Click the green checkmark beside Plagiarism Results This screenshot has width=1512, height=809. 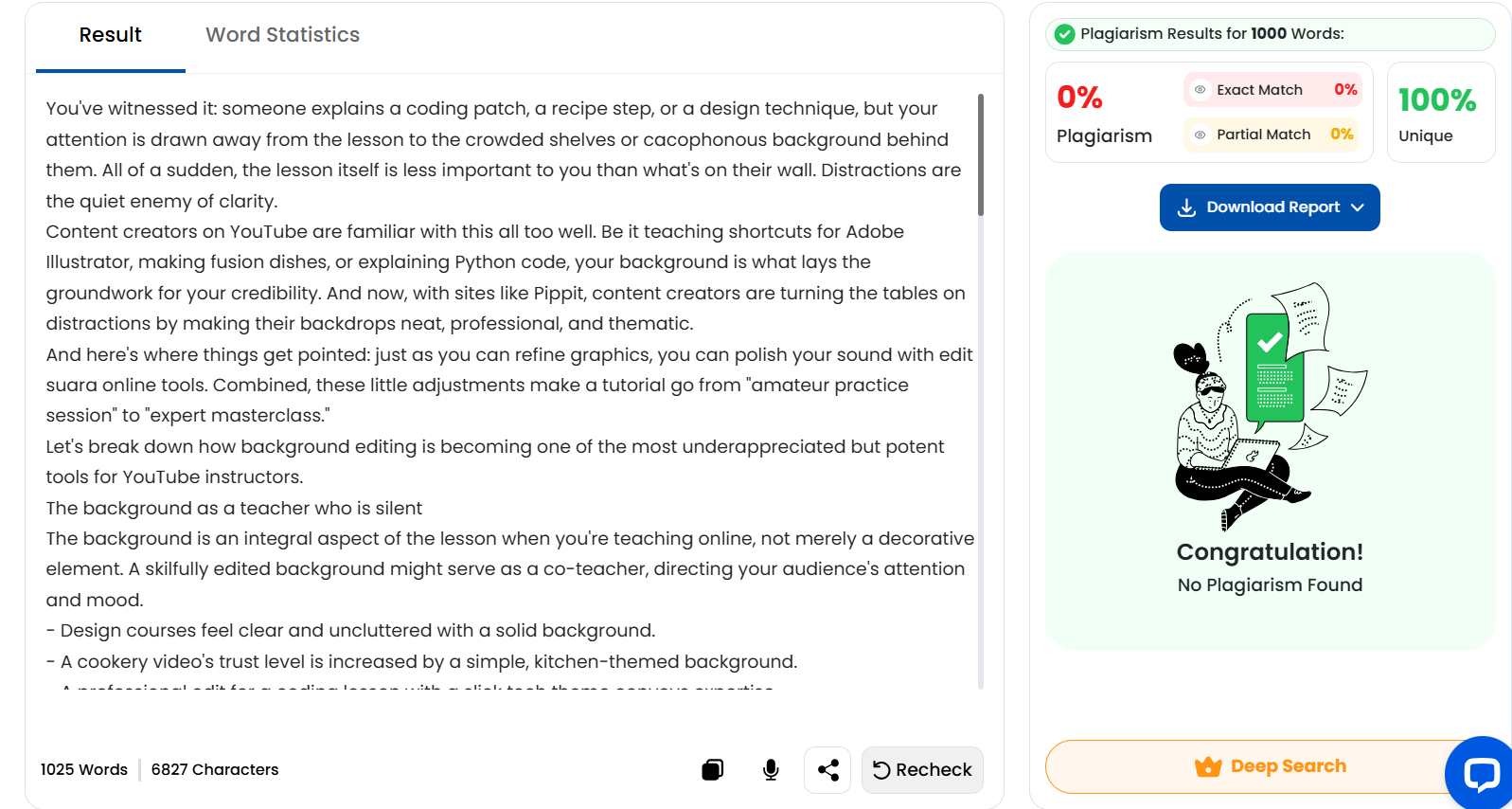pyautogui.click(x=1065, y=34)
